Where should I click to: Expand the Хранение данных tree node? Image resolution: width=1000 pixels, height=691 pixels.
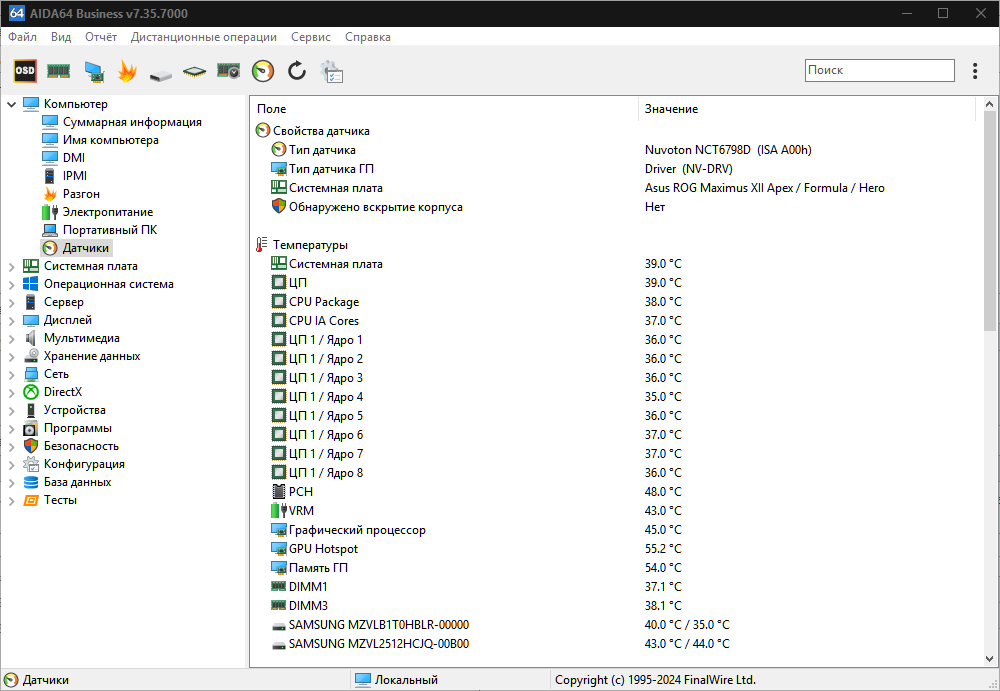point(11,357)
